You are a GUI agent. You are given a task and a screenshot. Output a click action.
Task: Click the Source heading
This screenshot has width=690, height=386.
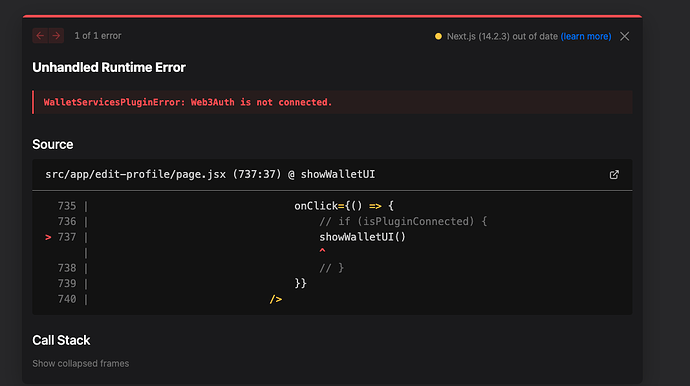[x=53, y=144]
